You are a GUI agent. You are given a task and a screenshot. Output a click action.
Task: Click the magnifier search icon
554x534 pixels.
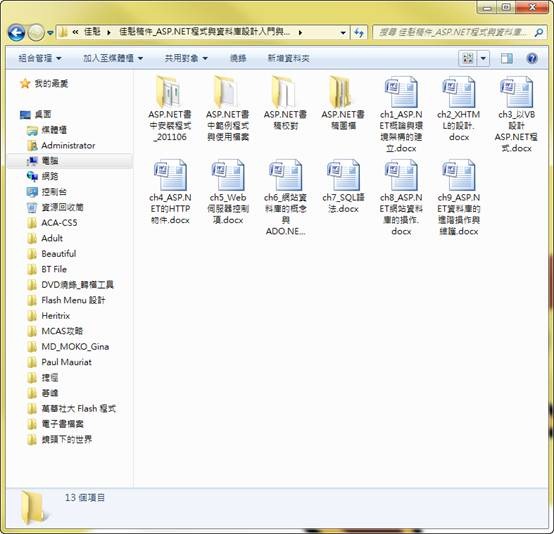click(x=538, y=33)
